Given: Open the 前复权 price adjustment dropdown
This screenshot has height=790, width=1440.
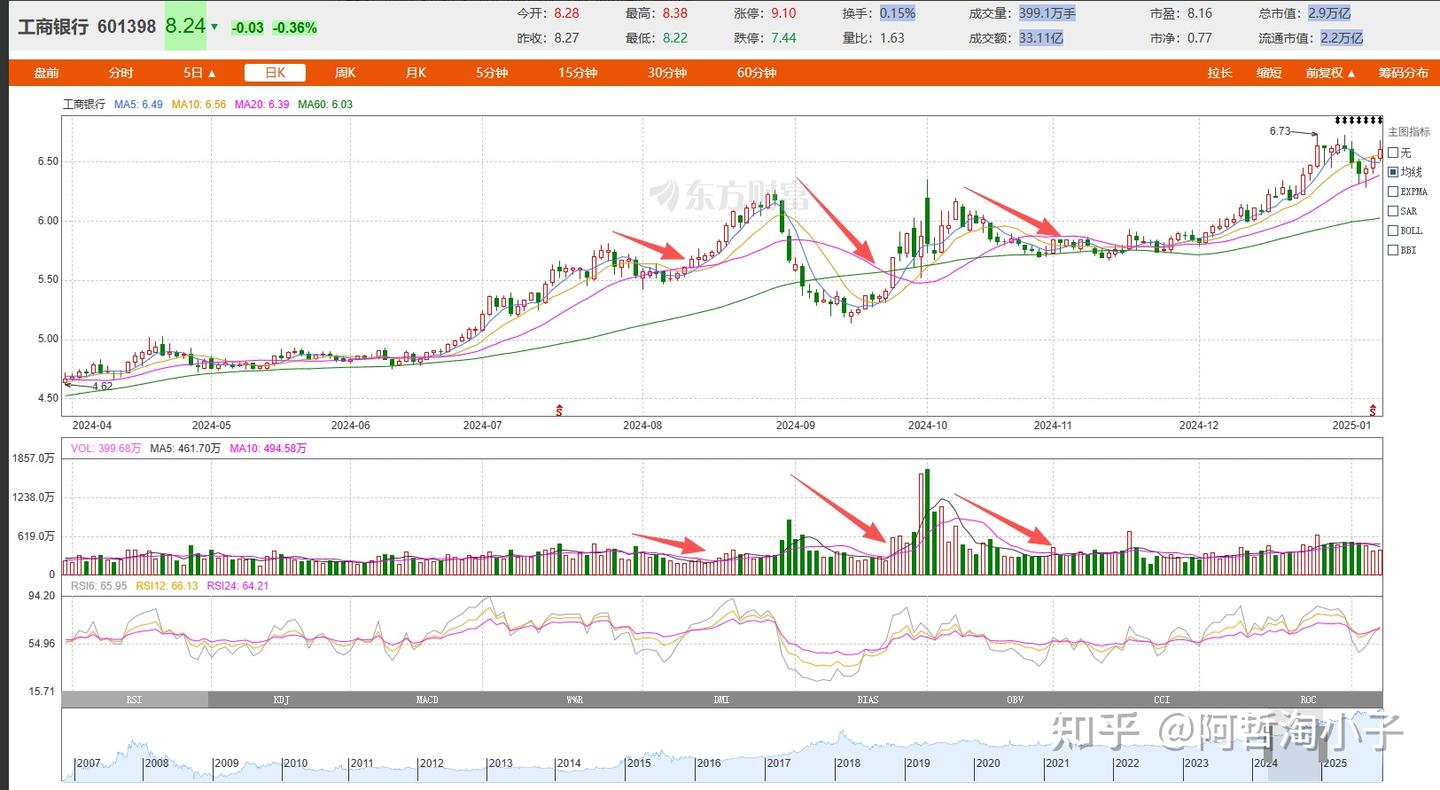Looking at the screenshot, I should 1331,73.
